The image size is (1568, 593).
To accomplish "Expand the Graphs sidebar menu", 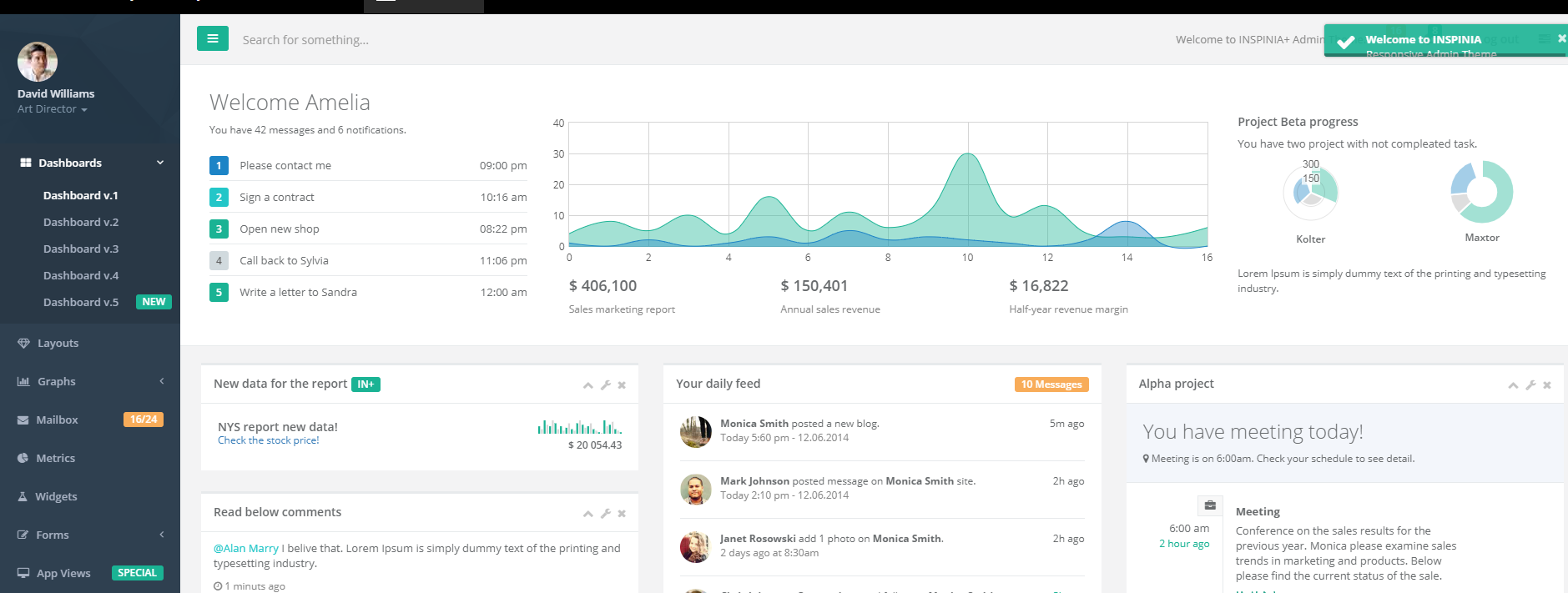I will click(x=90, y=381).
